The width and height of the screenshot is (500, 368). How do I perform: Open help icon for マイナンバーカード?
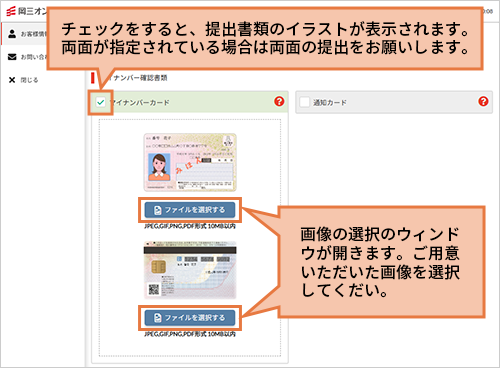[279, 101]
